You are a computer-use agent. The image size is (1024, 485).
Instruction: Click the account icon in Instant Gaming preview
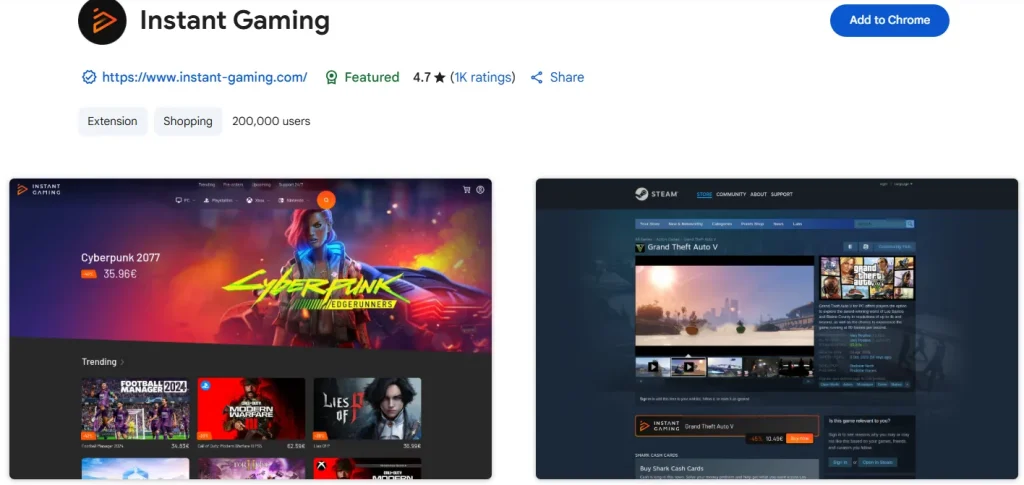point(480,190)
